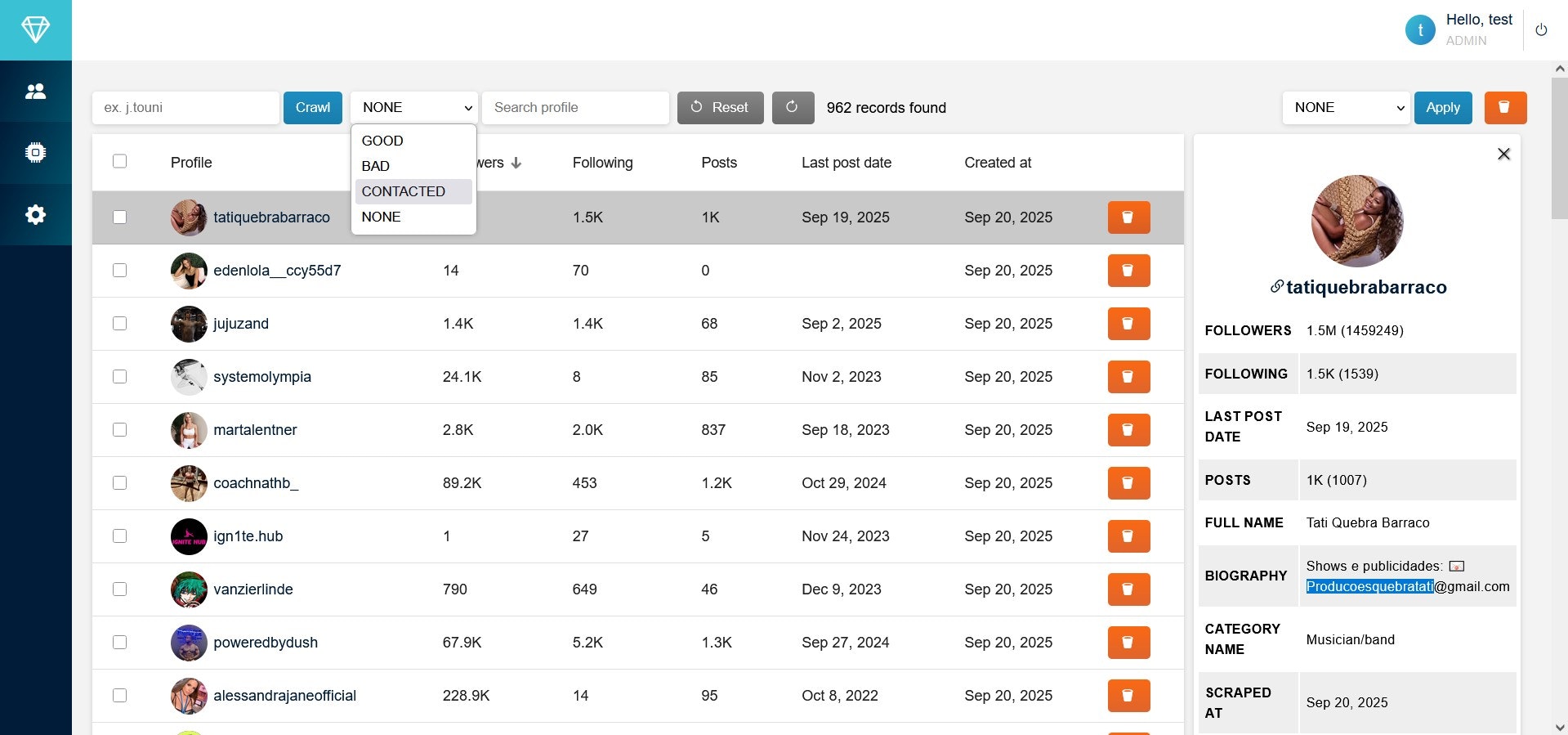This screenshot has height=735, width=1568.
Task: Sort by Last post date header
Action: click(x=847, y=163)
